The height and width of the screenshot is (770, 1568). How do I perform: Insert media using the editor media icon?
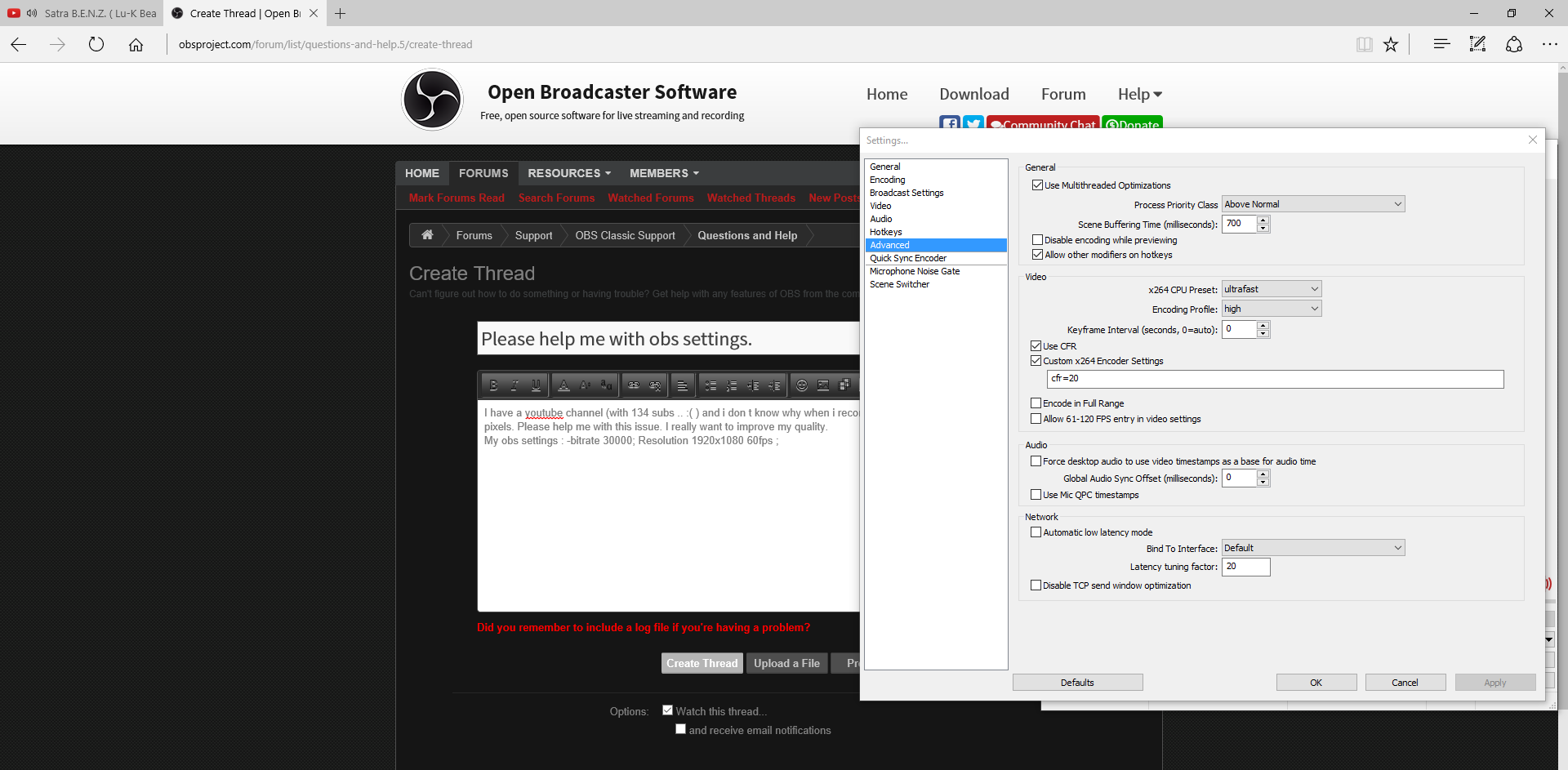click(x=844, y=385)
